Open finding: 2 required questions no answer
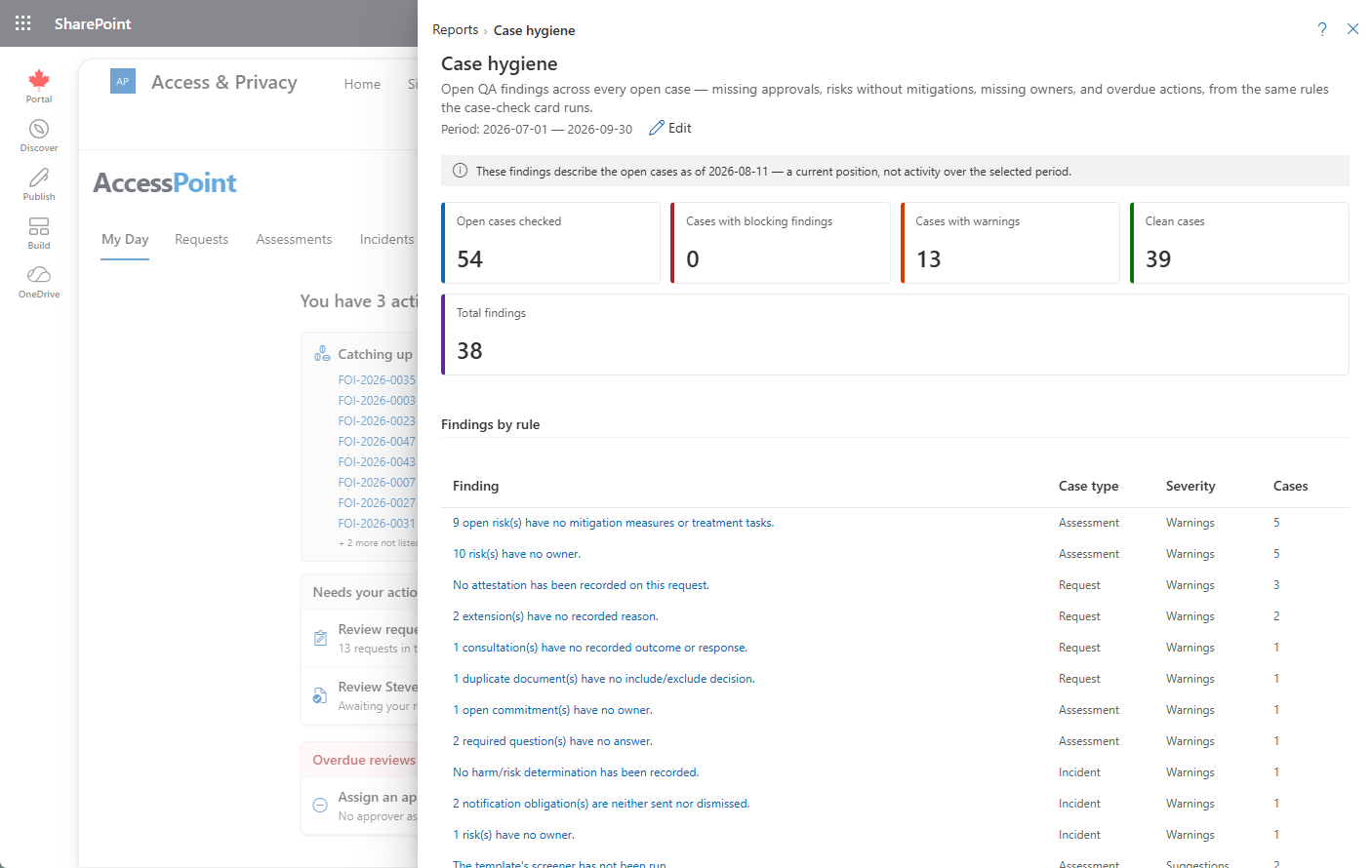Image resolution: width=1372 pixels, height=868 pixels. (x=552, y=741)
